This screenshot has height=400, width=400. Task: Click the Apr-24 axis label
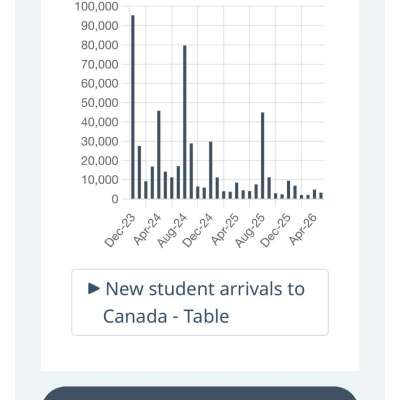147,230
